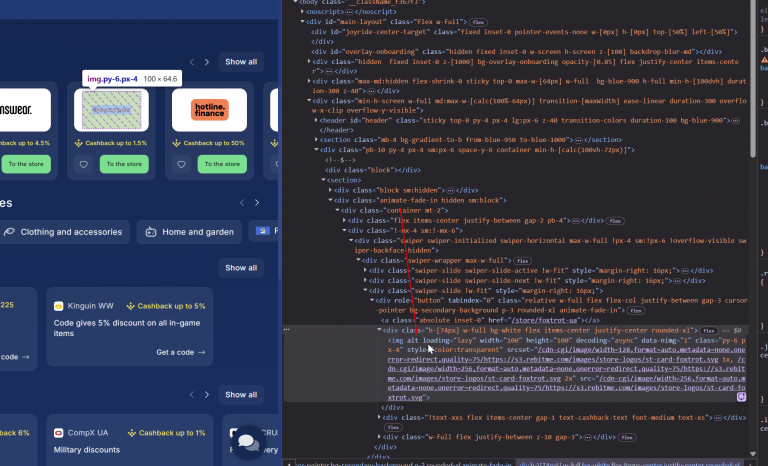
Task: Select the 'Home and garden' category chip
Action: tap(190, 232)
